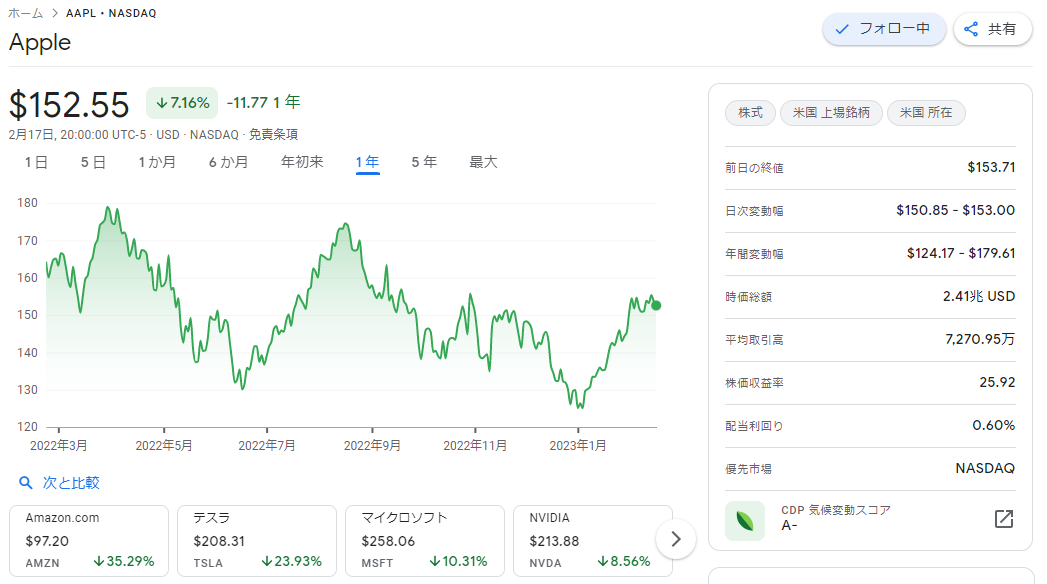Viewport: 1047px width, 584px height.
Task: Switch chart to 5年 range
Action: [x=424, y=162]
